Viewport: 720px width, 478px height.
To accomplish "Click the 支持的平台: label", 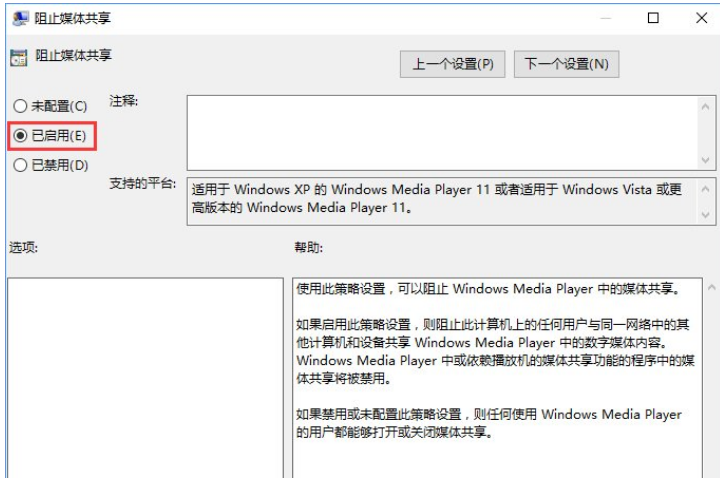I will click(x=142, y=183).
